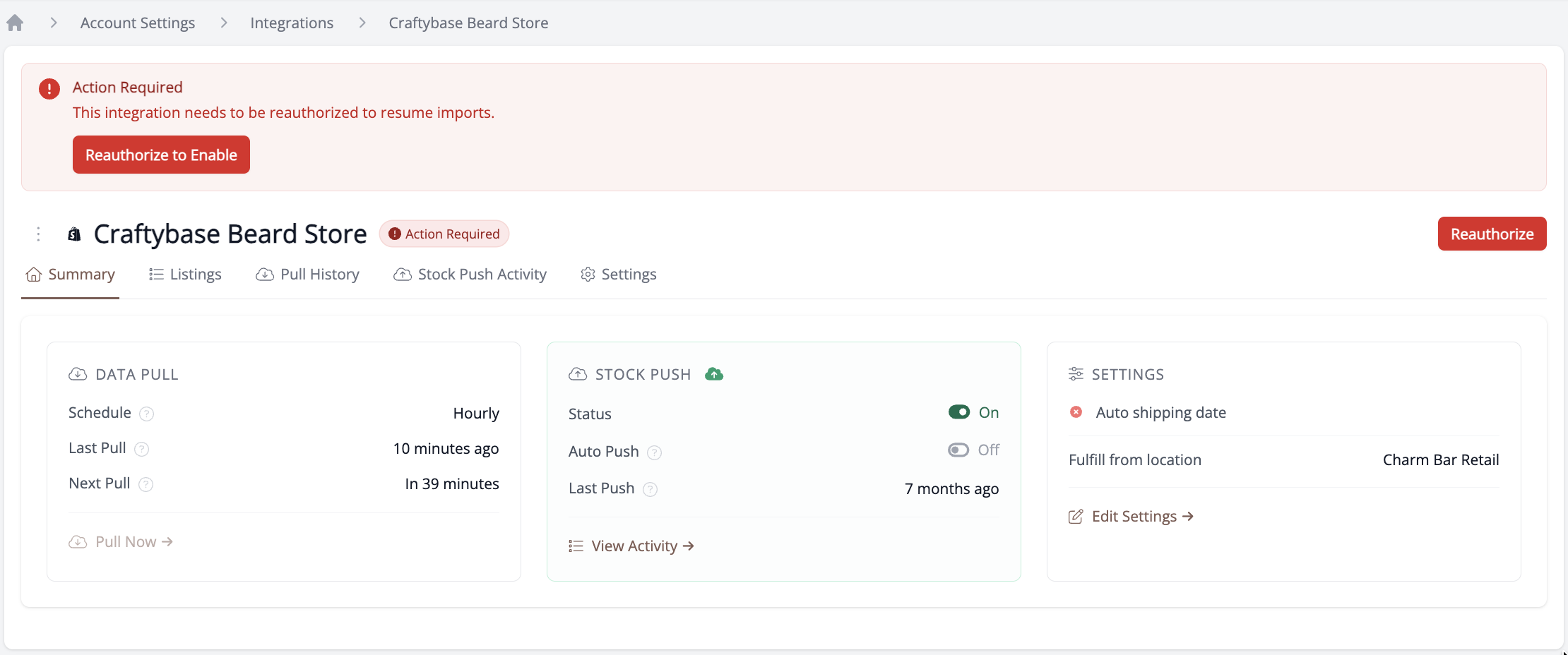Viewport: 1568px width, 655px height.
Task: Click the 'Fulfill from location' label
Action: (x=1135, y=460)
